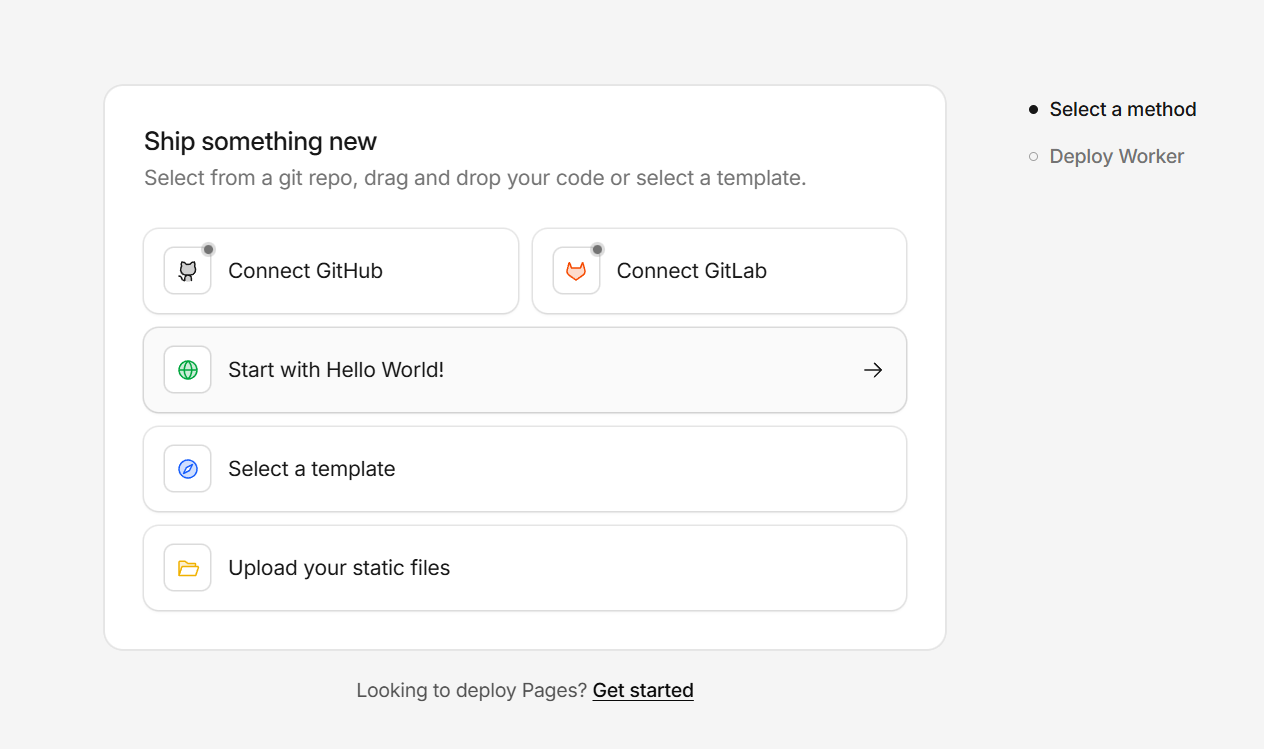Screen dimensions: 1264x749
Task: Jump to the Deploy Worker step
Action: 1116,156
